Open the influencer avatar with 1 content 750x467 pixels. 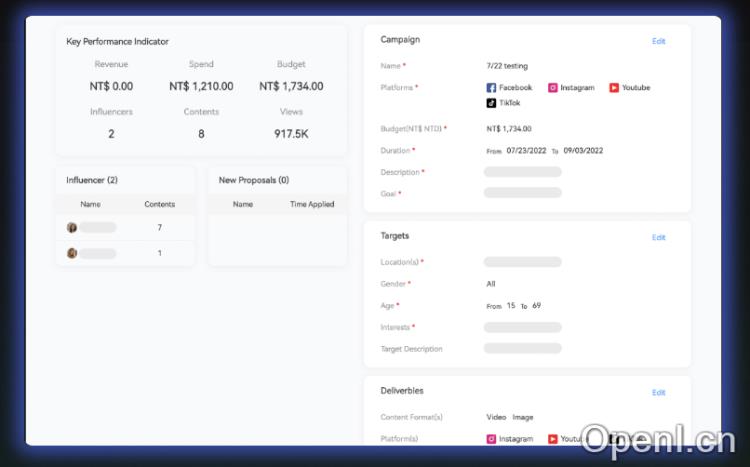72,253
